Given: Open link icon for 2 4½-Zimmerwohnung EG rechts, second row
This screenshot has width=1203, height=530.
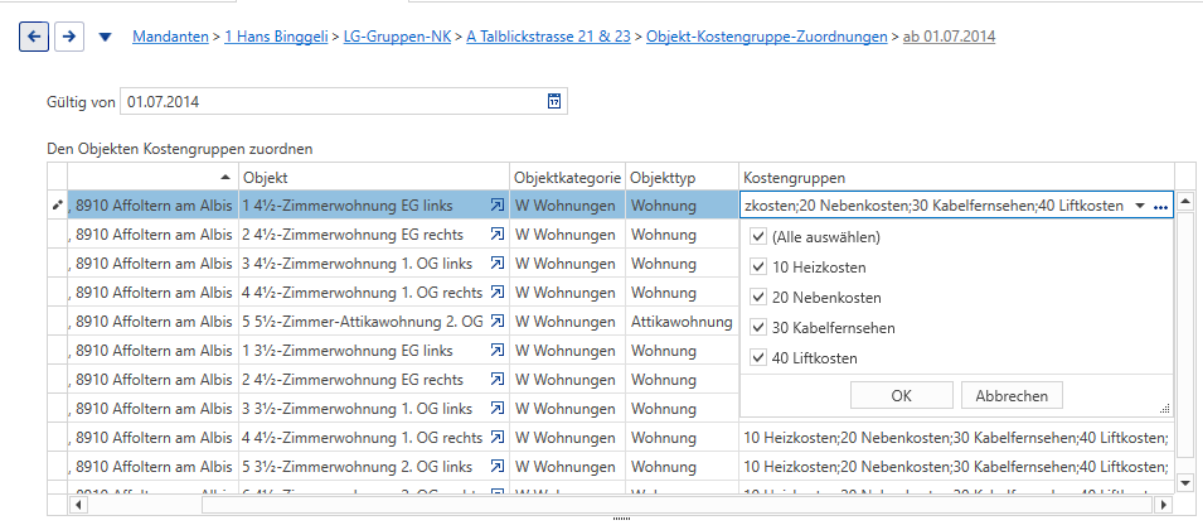Looking at the screenshot, I should [497, 235].
